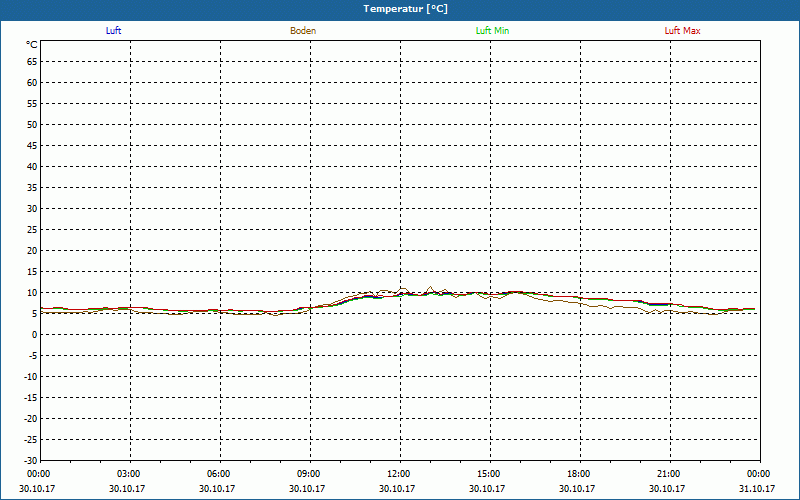This screenshot has height=500, width=800.
Task: Click the °C unit label on axis
Action: pos(32,45)
